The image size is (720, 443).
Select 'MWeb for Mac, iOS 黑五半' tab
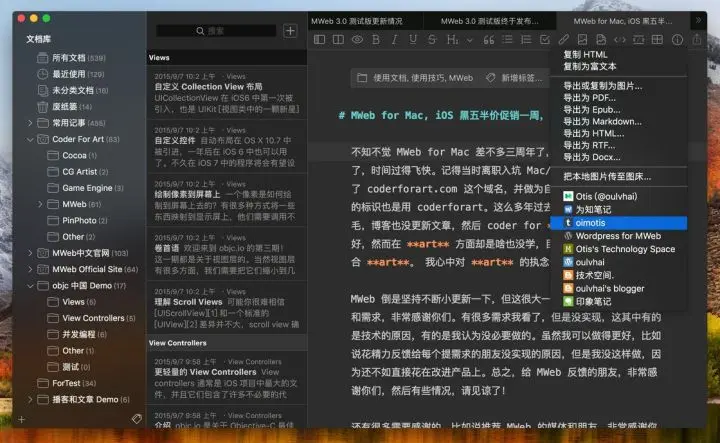coord(623,21)
